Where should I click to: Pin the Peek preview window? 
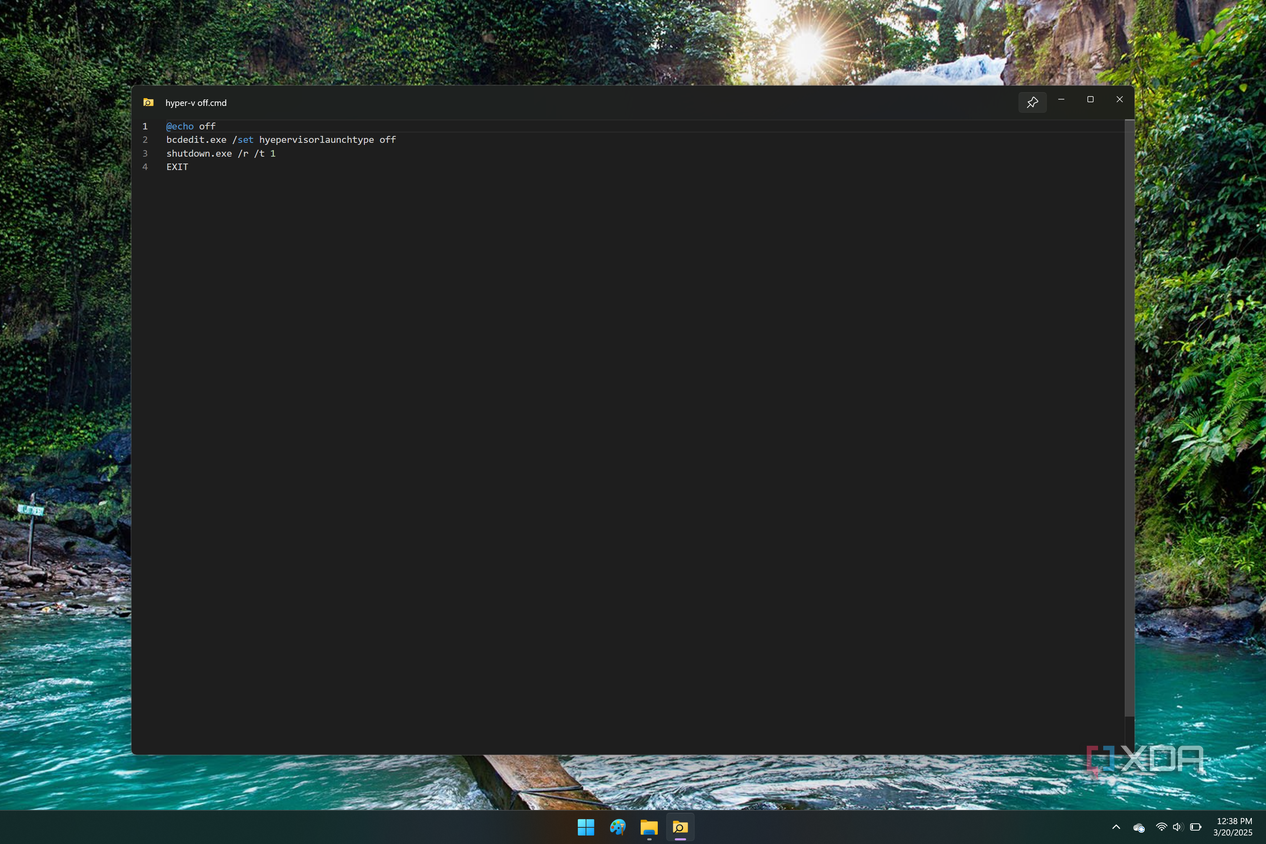(x=1032, y=102)
